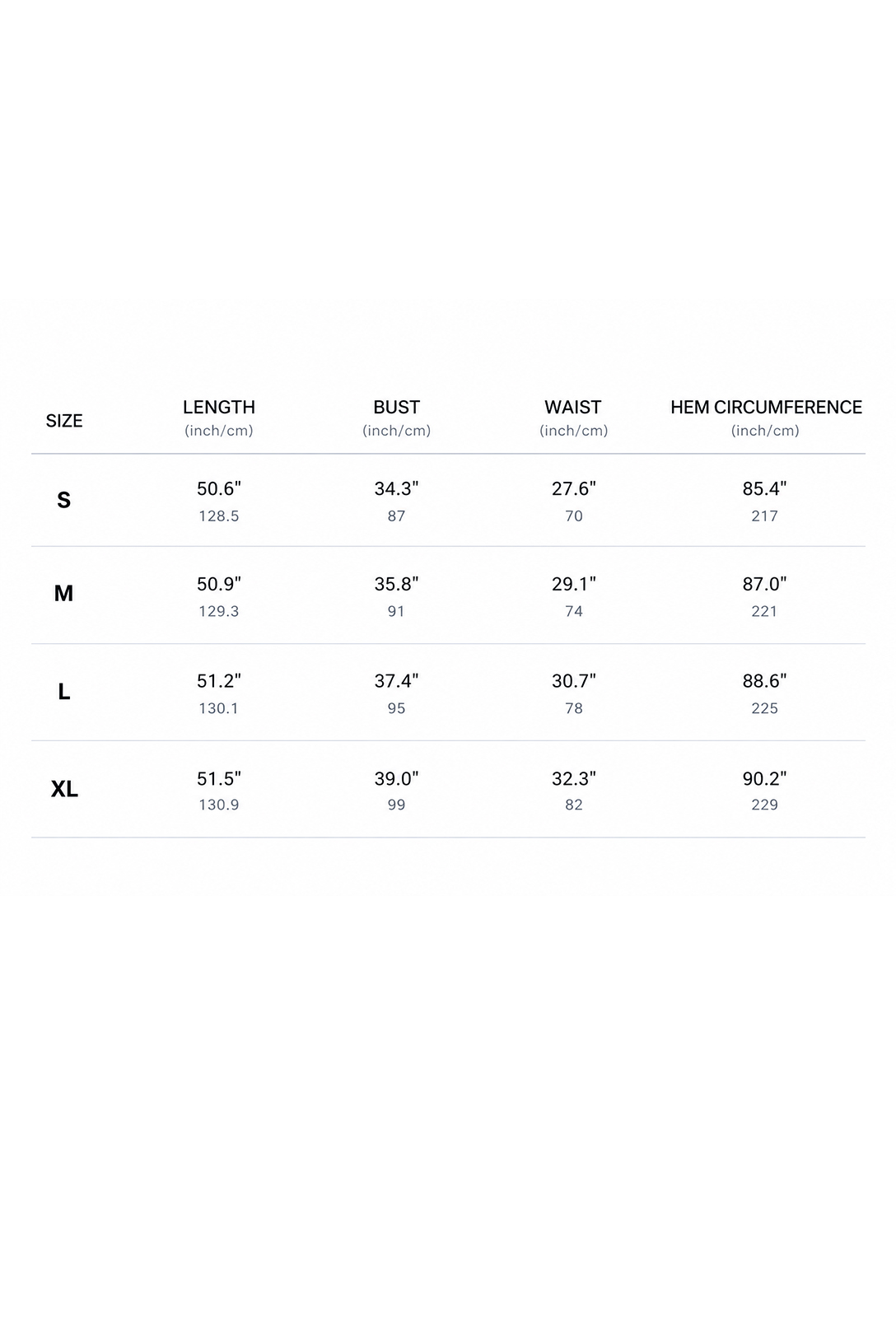Click the 50.6" length value for S

219,488
